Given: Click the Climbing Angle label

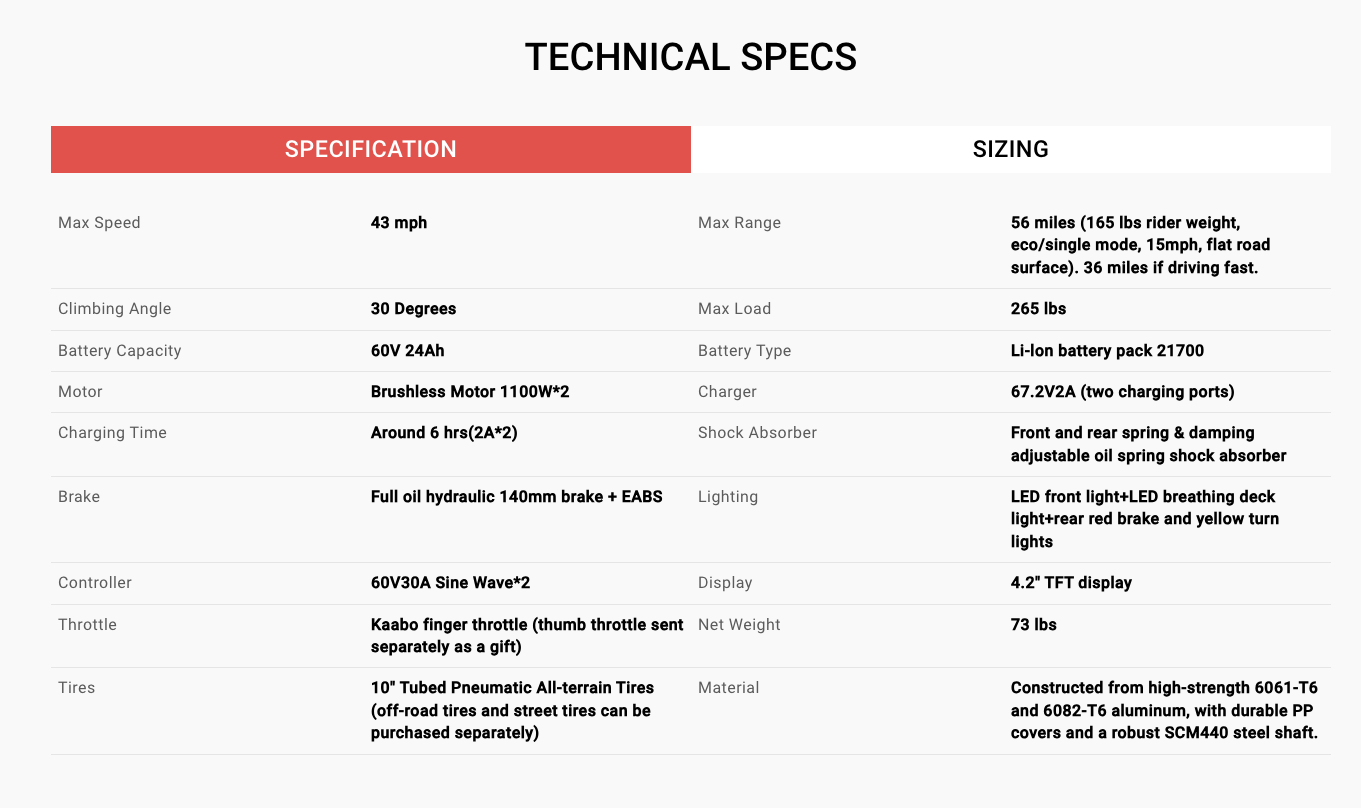Looking at the screenshot, I should [x=114, y=309].
